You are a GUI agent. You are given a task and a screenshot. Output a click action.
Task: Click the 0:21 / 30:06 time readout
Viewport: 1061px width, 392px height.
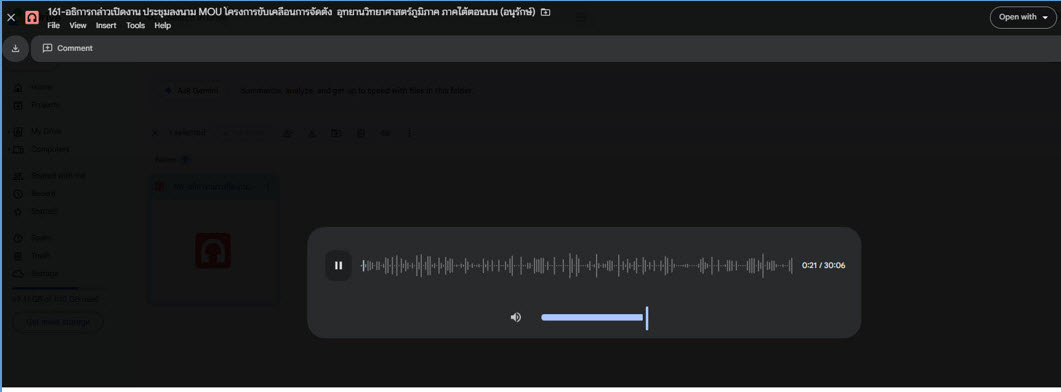click(x=823, y=265)
